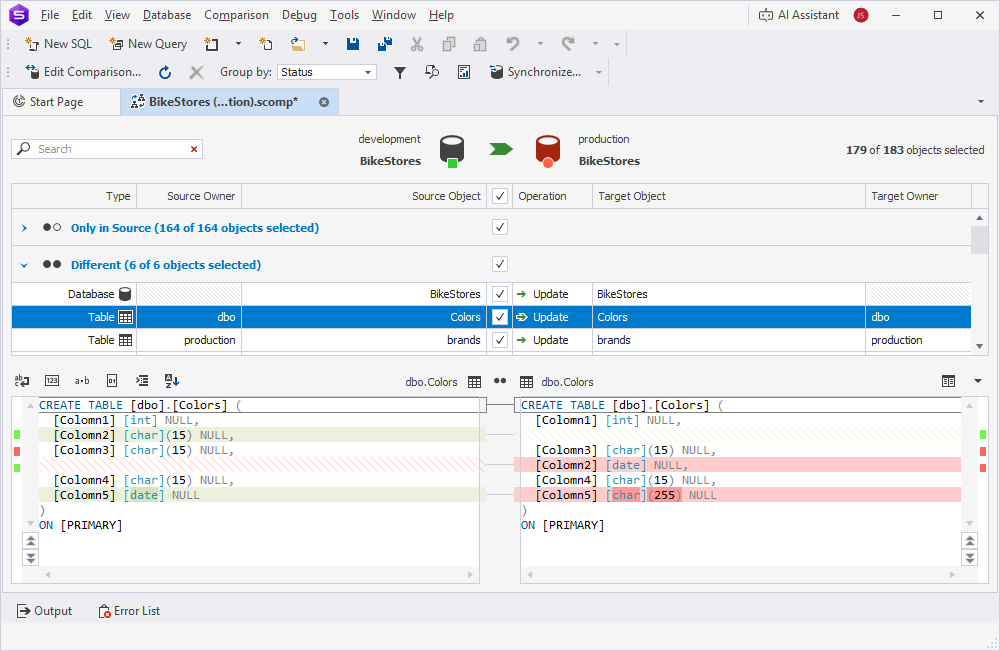Viewport: 1000px width, 651px height.
Task: Collapse the Different objects group
Action: pyautogui.click(x=23, y=264)
